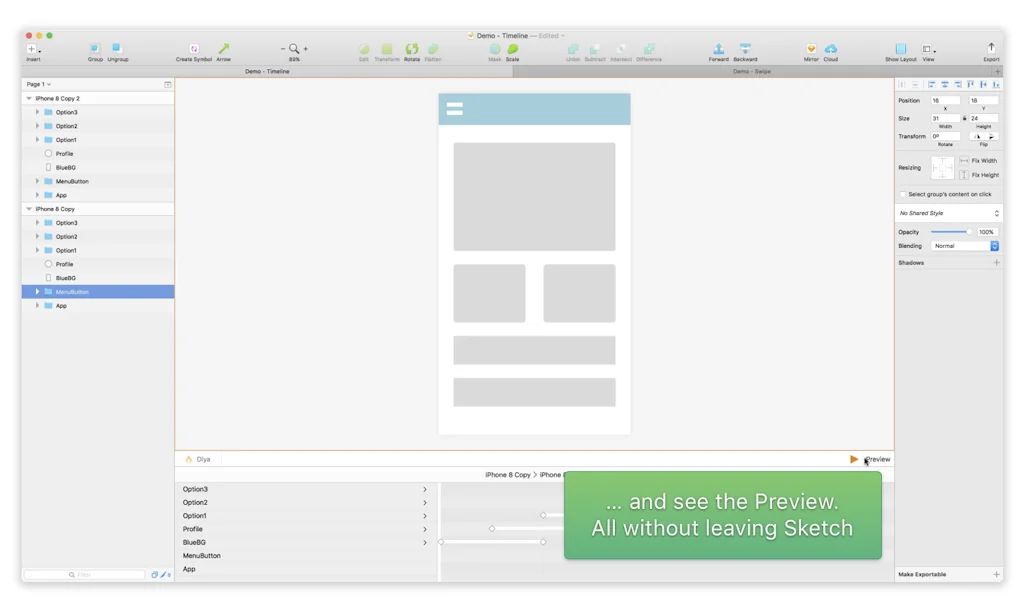Screen dimensions: 1024x610
Task: Click the Rotate toolbar icon
Action: click(411, 49)
